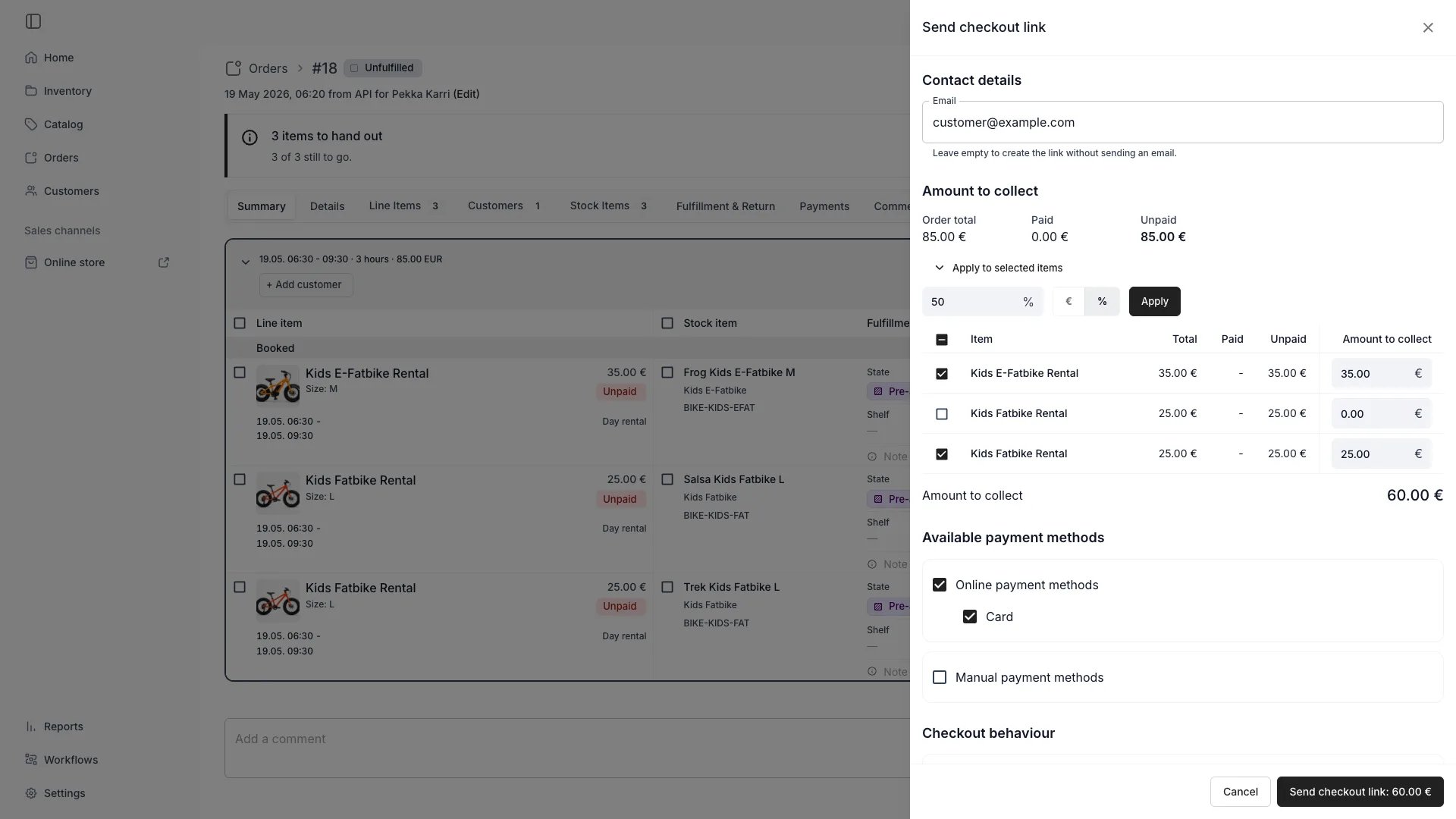Focus the percentage value field showing 50
Image resolution: width=1456 pixels, height=819 pixels.
tap(983, 302)
